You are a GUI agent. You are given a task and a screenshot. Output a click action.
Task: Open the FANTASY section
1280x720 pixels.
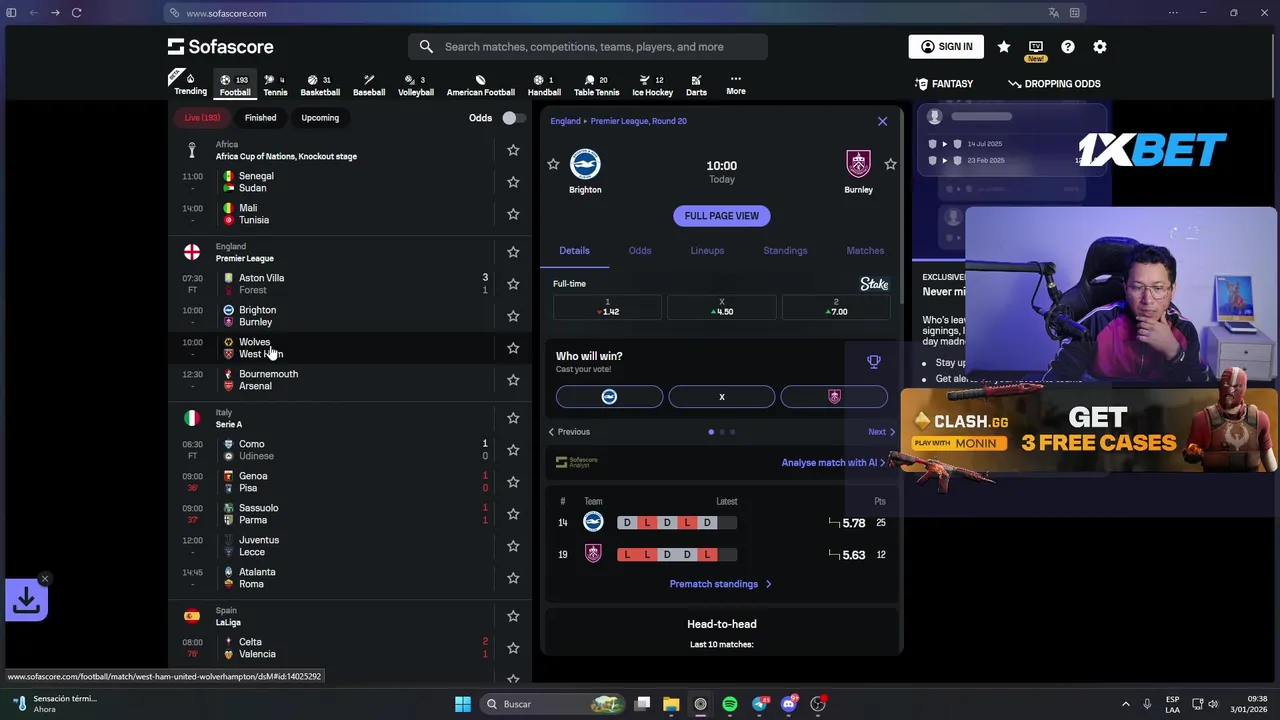[x=944, y=84]
